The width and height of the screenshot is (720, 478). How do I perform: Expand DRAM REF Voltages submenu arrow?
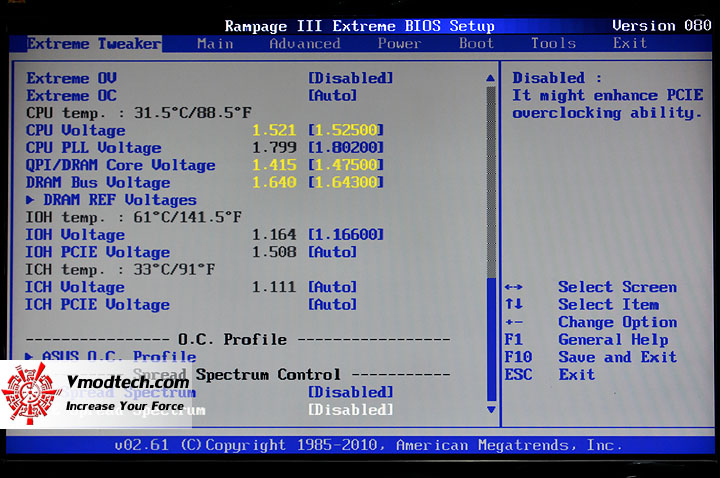(30, 200)
